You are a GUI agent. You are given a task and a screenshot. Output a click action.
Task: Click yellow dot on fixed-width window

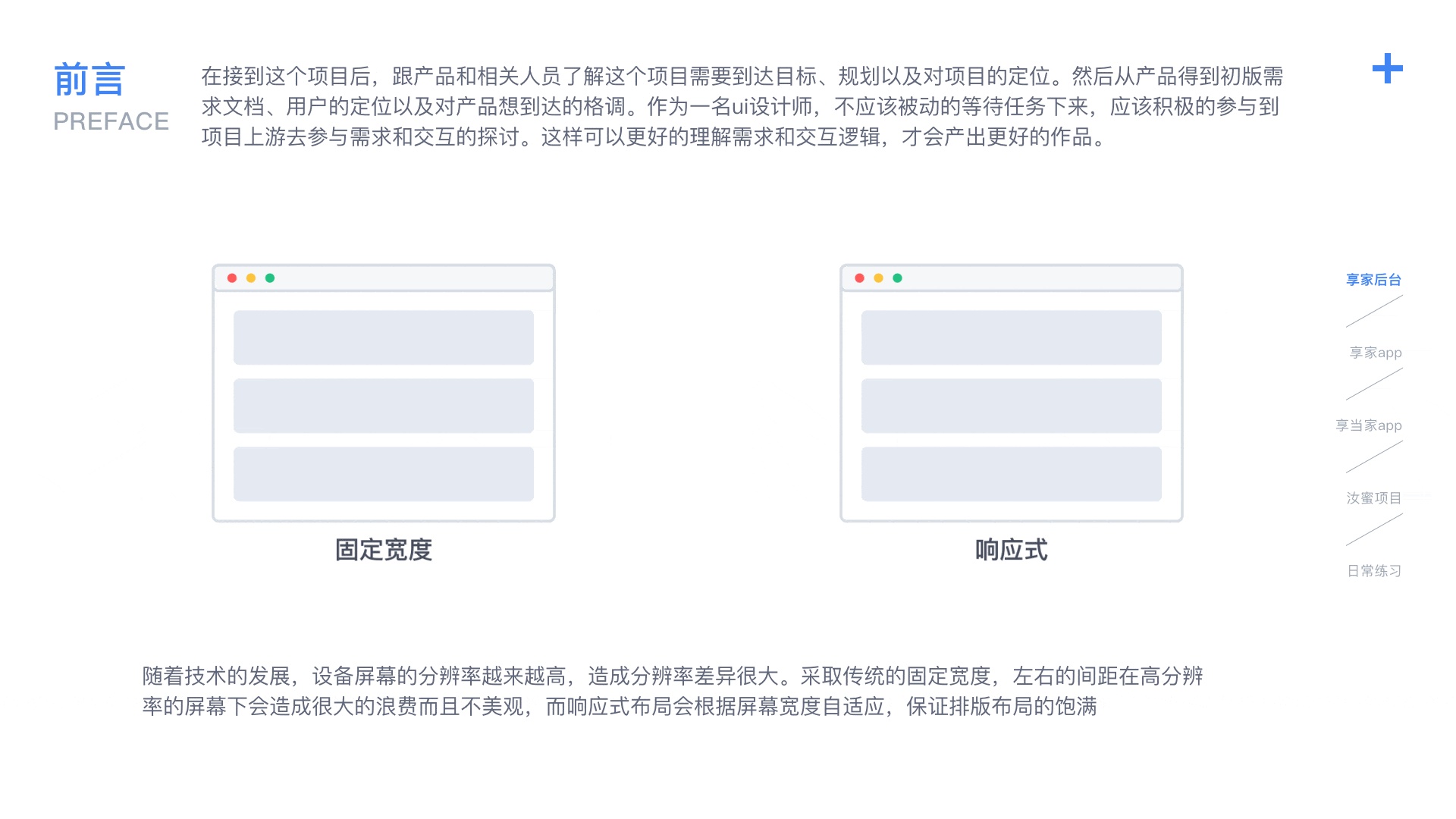[251, 278]
